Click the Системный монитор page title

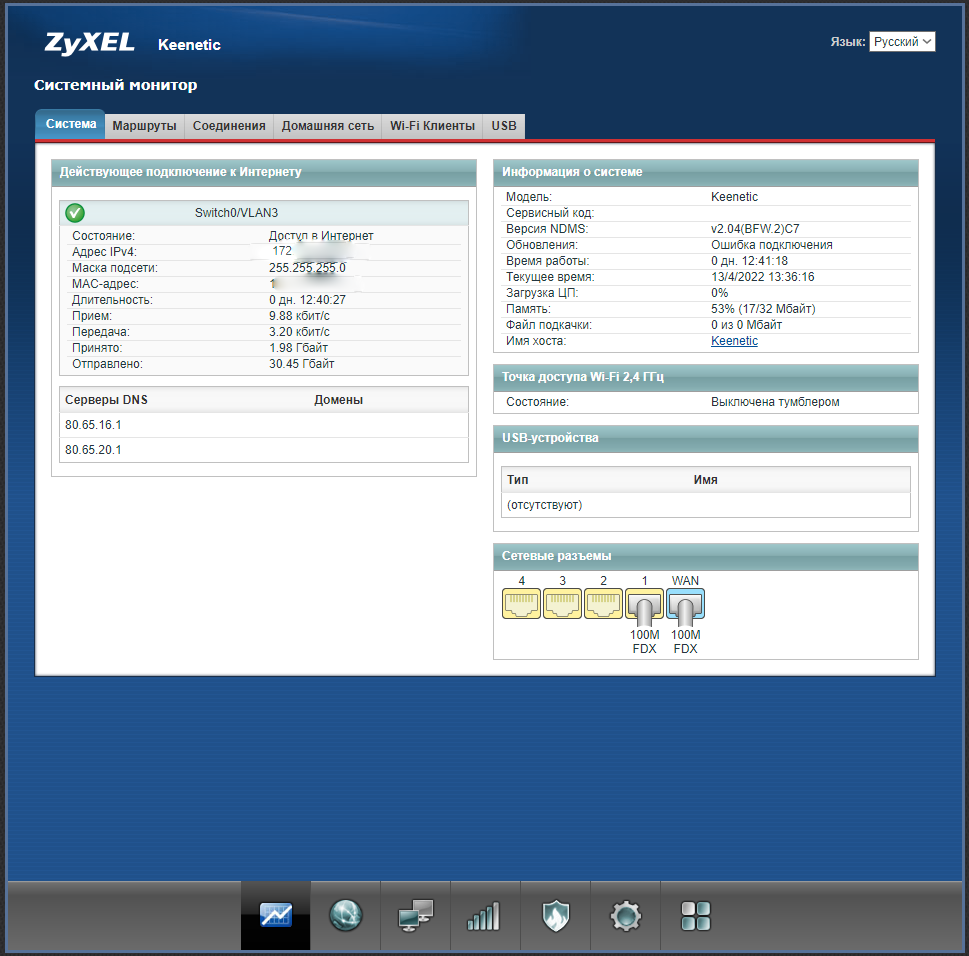pos(116,85)
